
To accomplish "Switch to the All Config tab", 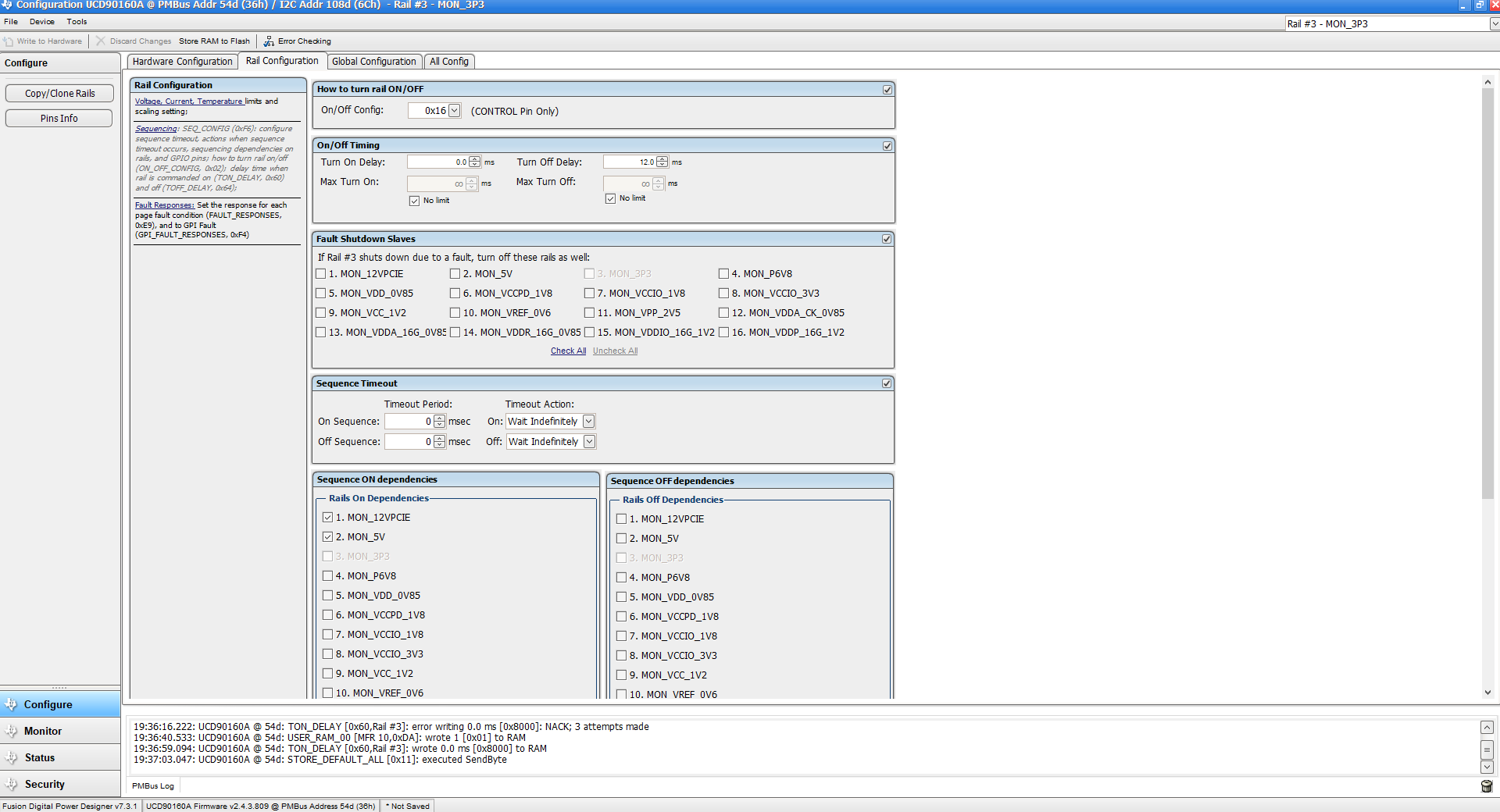I will pyautogui.click(x=449, y=62).
